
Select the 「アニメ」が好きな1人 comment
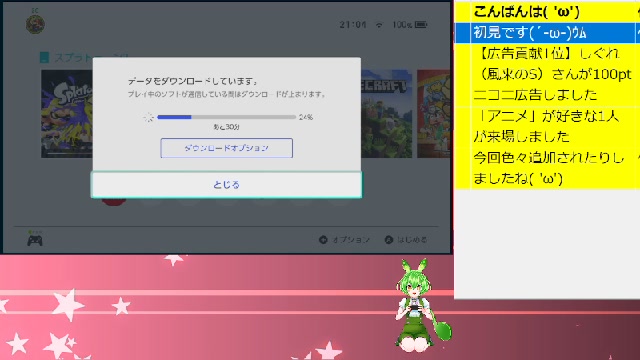tap(547, 126)
